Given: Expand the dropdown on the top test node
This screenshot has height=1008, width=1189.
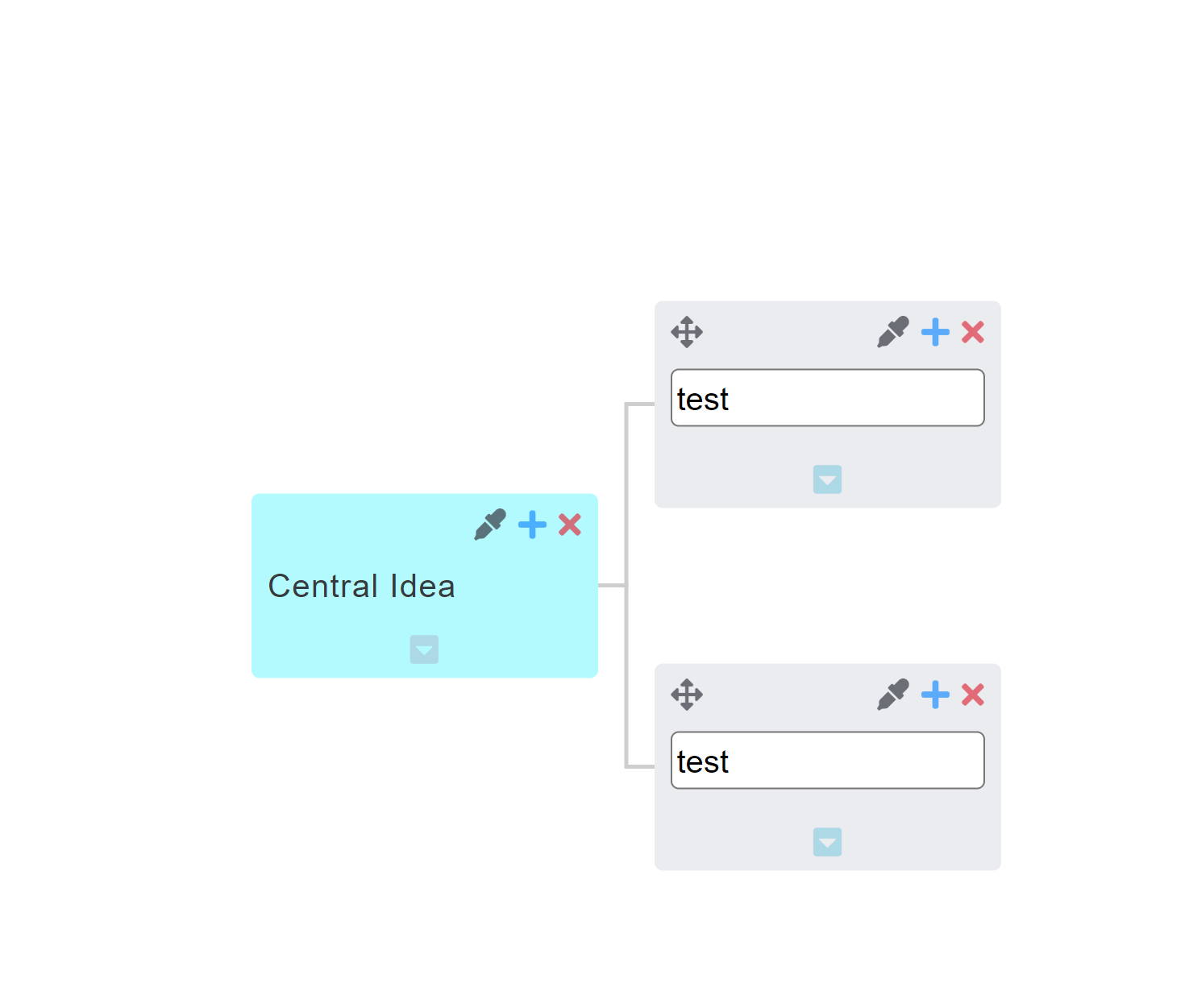Looking at the screenshot, I should [827, 479].
